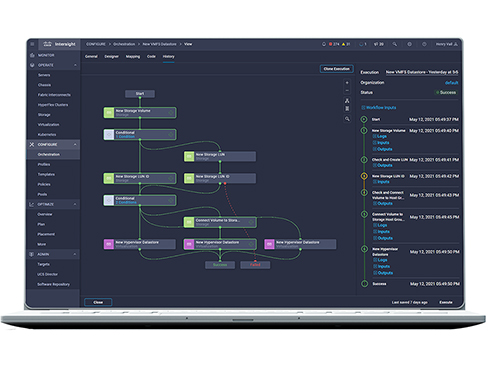Click green icon of Connect Volume to Stora... node
Screen dimensions: 488x366
coord(189,222)
